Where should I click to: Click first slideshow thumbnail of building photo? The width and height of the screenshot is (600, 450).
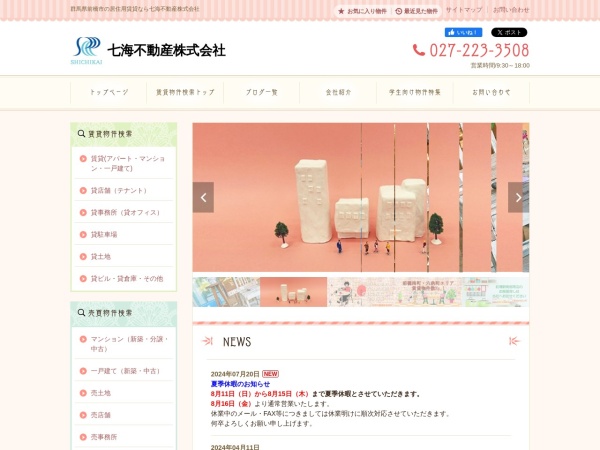pyautogui.click(x=226, y=292)
